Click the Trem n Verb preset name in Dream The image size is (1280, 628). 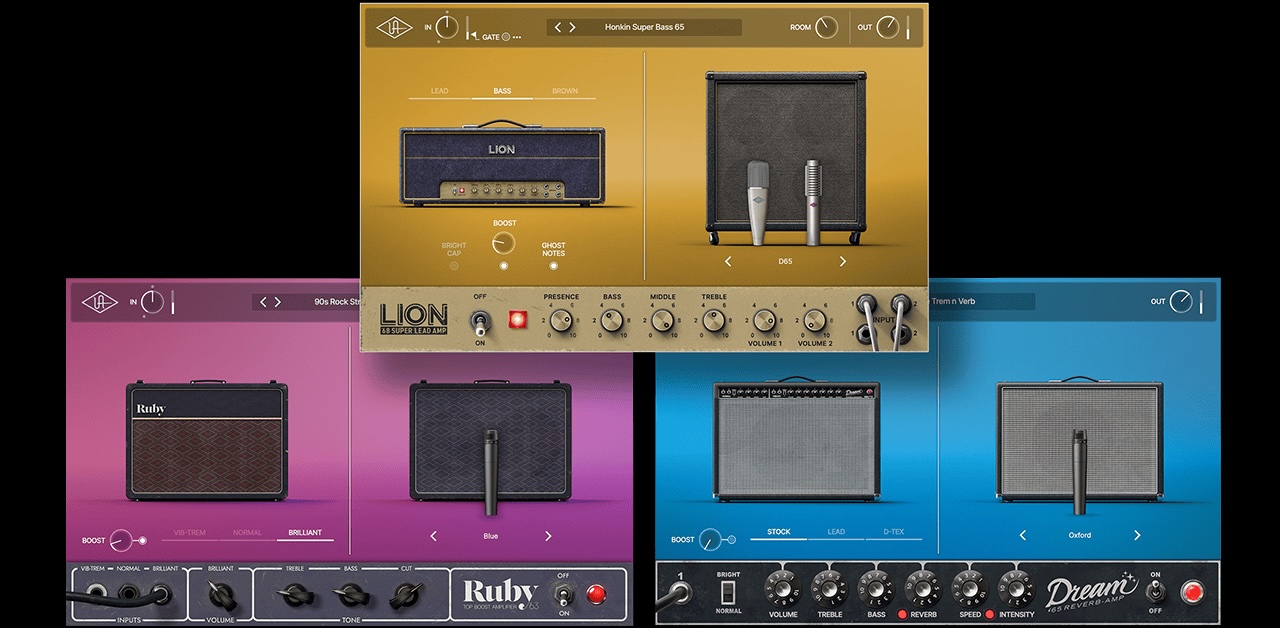[x=952, y=300]
